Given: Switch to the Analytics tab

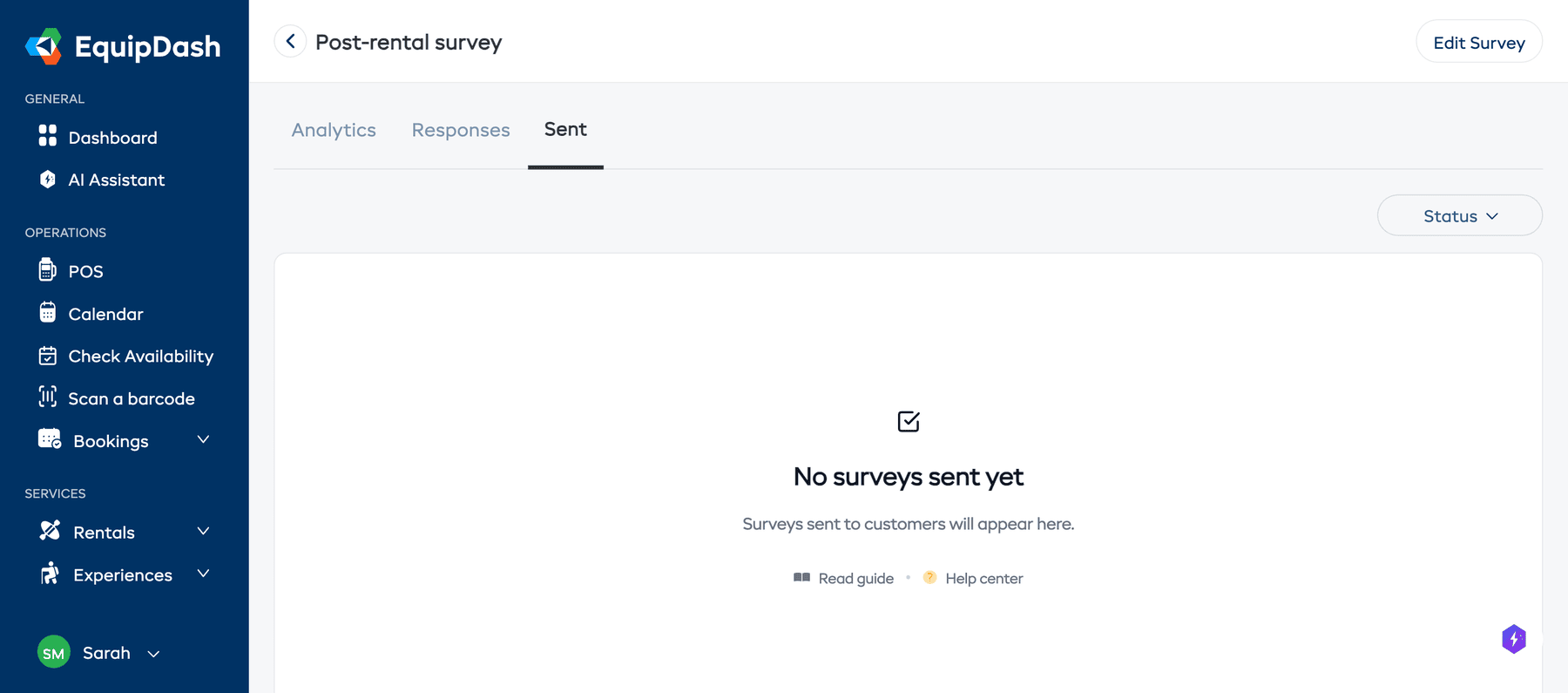Looking at the screenshot, I should pos(334,129).
